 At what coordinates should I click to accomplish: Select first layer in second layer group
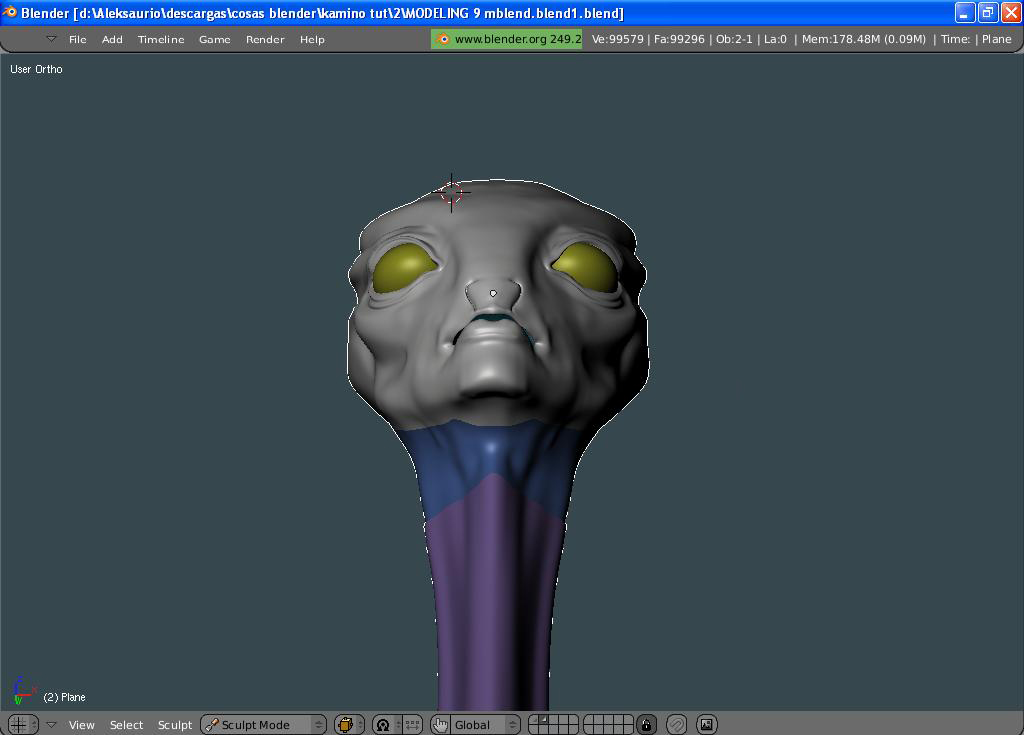tap(590, 720)
